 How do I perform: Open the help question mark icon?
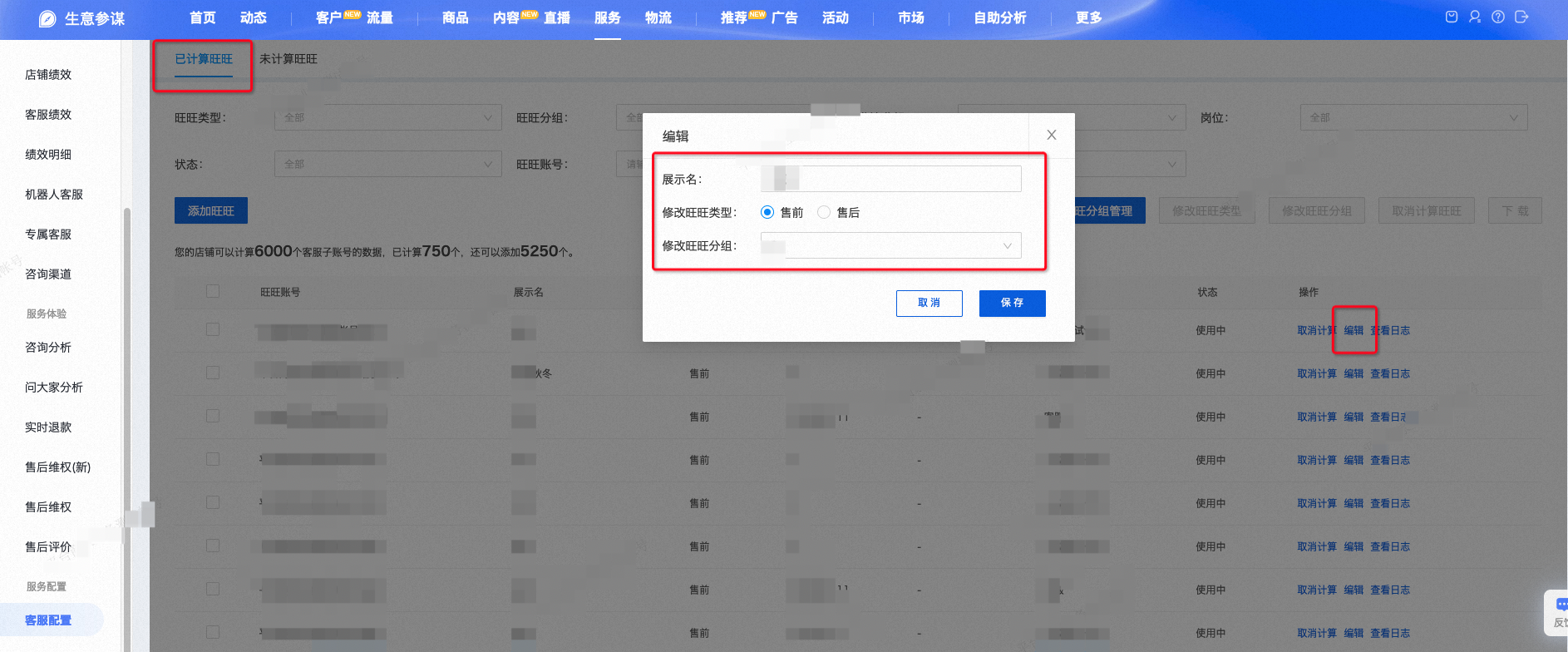click(1498, 17)
